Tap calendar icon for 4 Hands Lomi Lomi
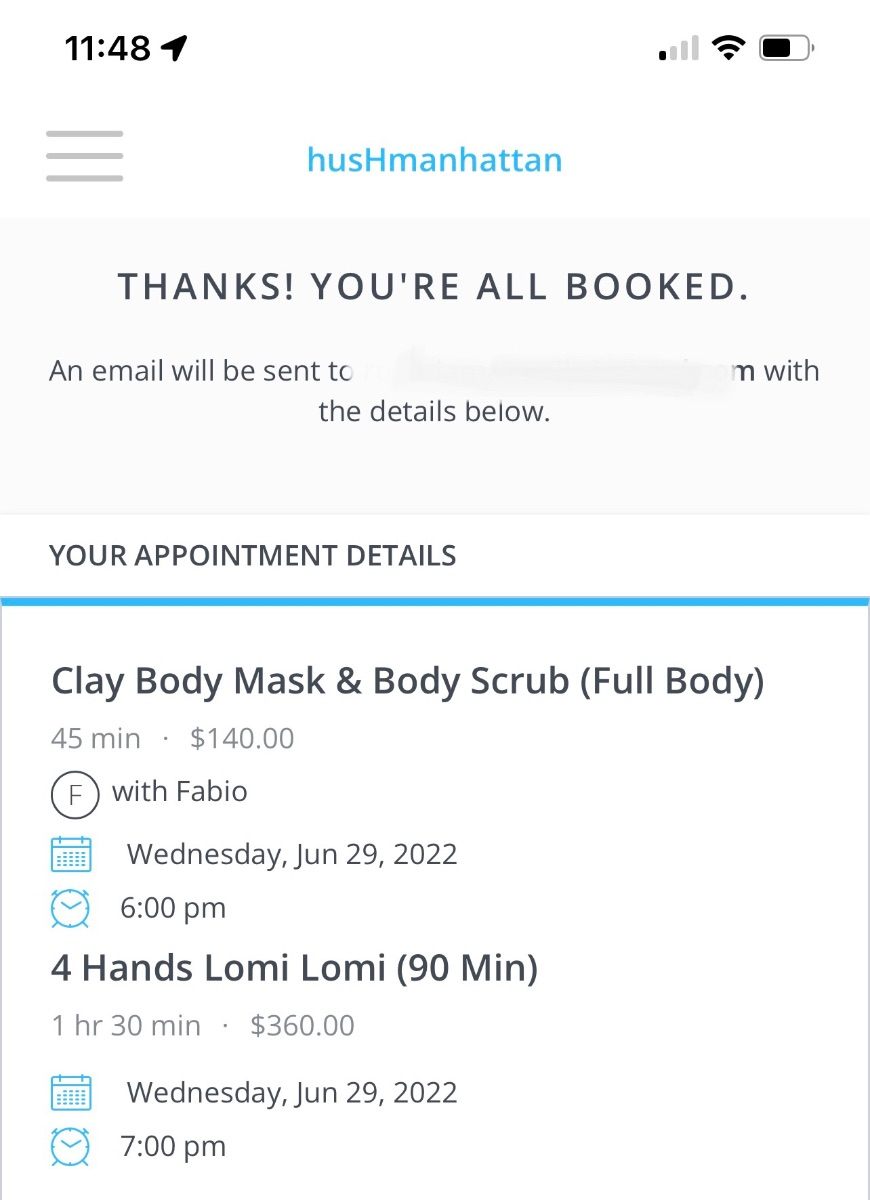Viewport: 870px width, 1200px height. click(x=70, y=1092)
